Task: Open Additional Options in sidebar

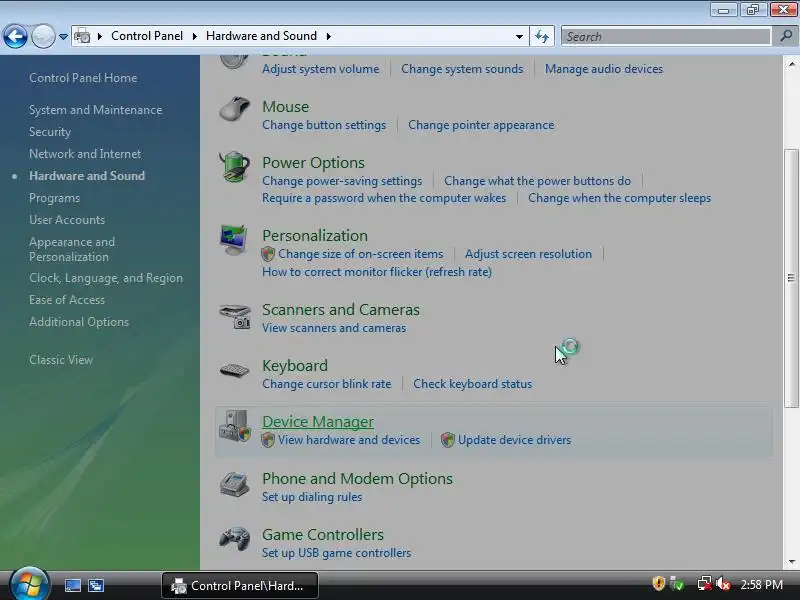Action: (x=79, y=322)
